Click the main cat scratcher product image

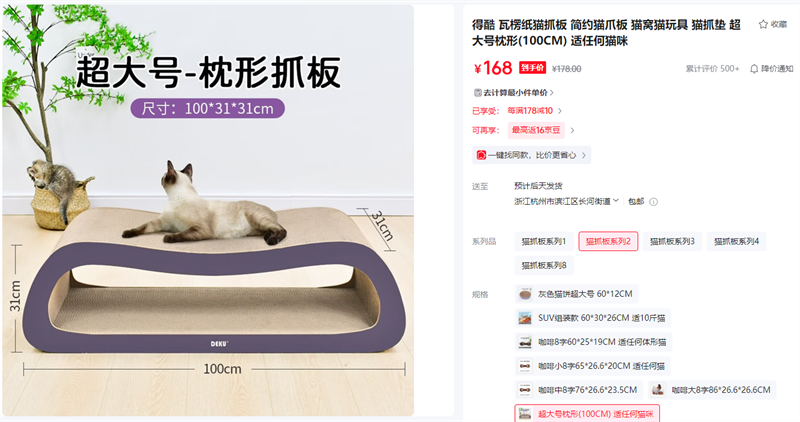click(208, 210)
